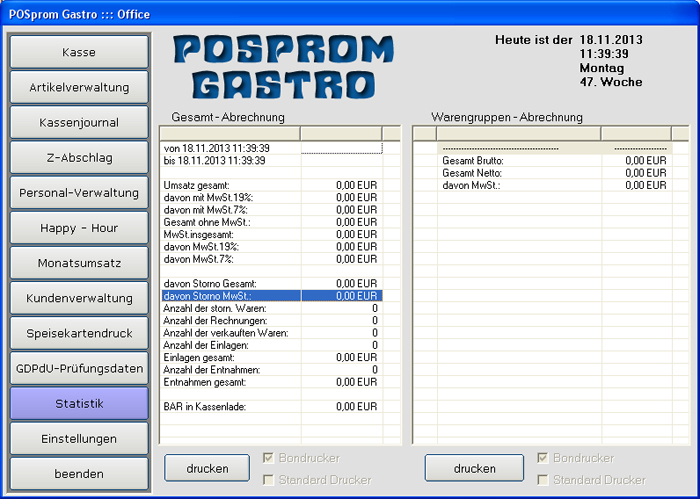
Task: Select the 'davon MwSt.19%:' row
Action: 271,247
